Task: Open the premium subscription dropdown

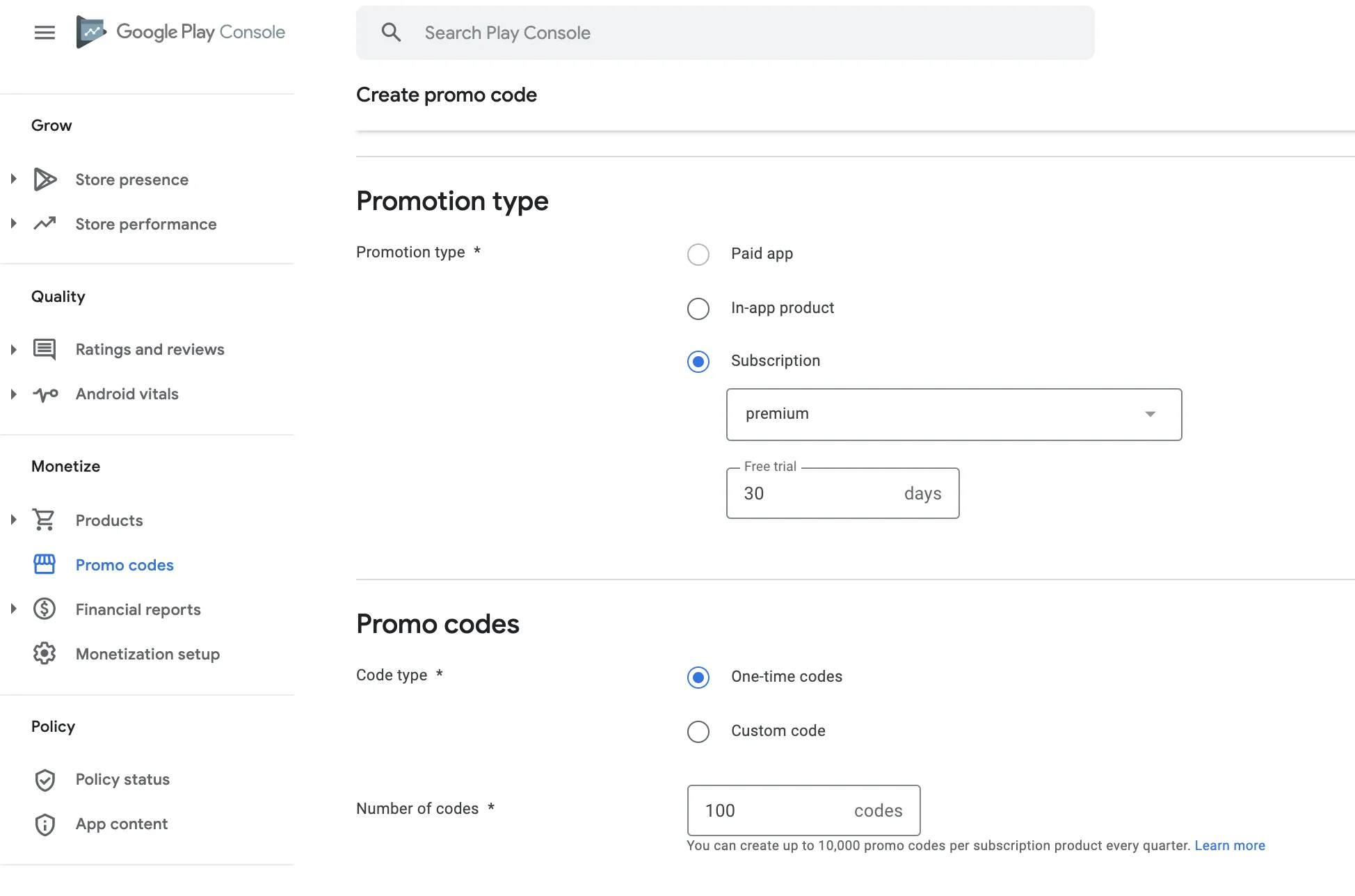Action: (x=954, y=415)
